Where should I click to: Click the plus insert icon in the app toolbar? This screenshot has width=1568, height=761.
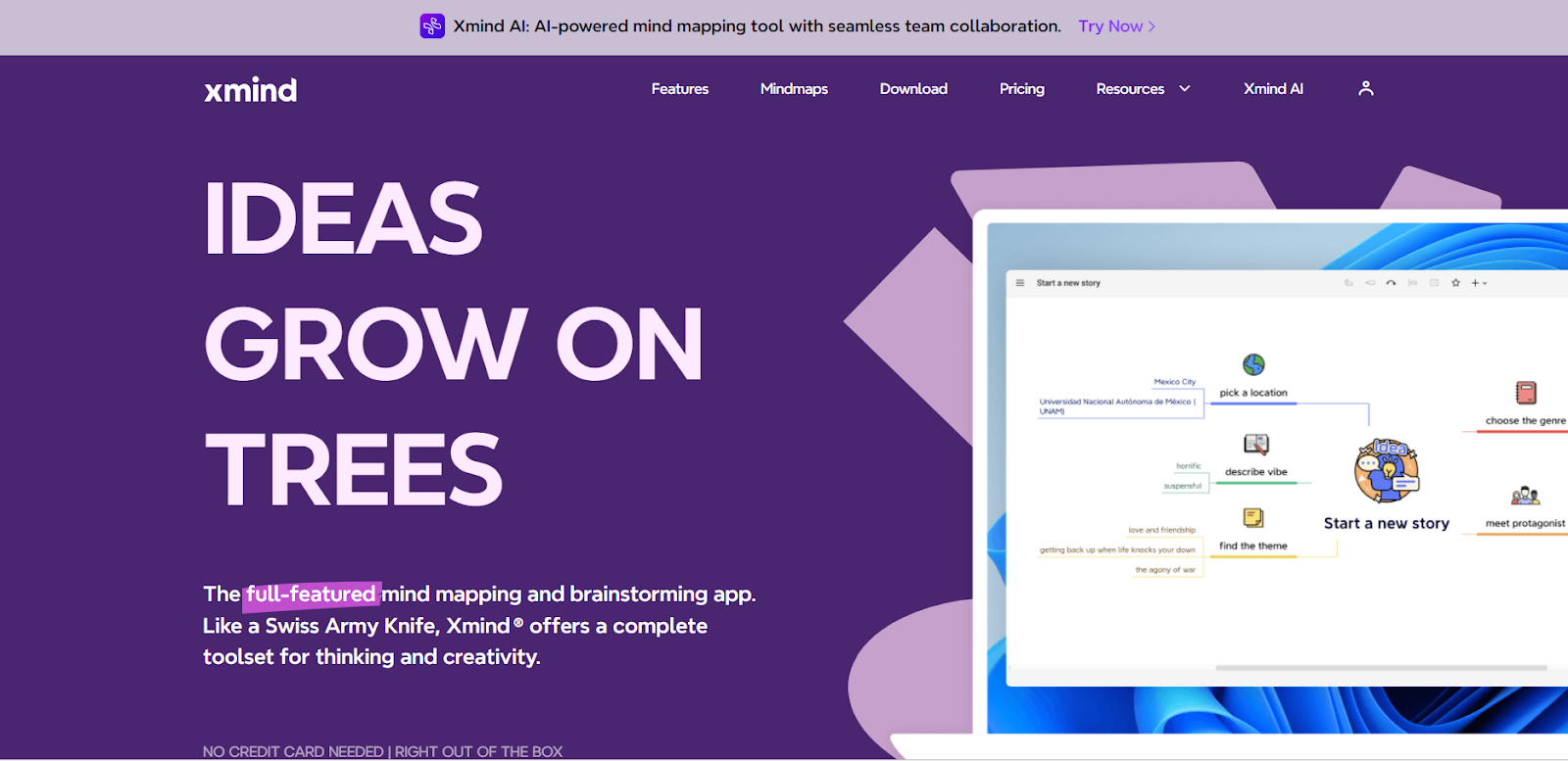click(1475, 283)
